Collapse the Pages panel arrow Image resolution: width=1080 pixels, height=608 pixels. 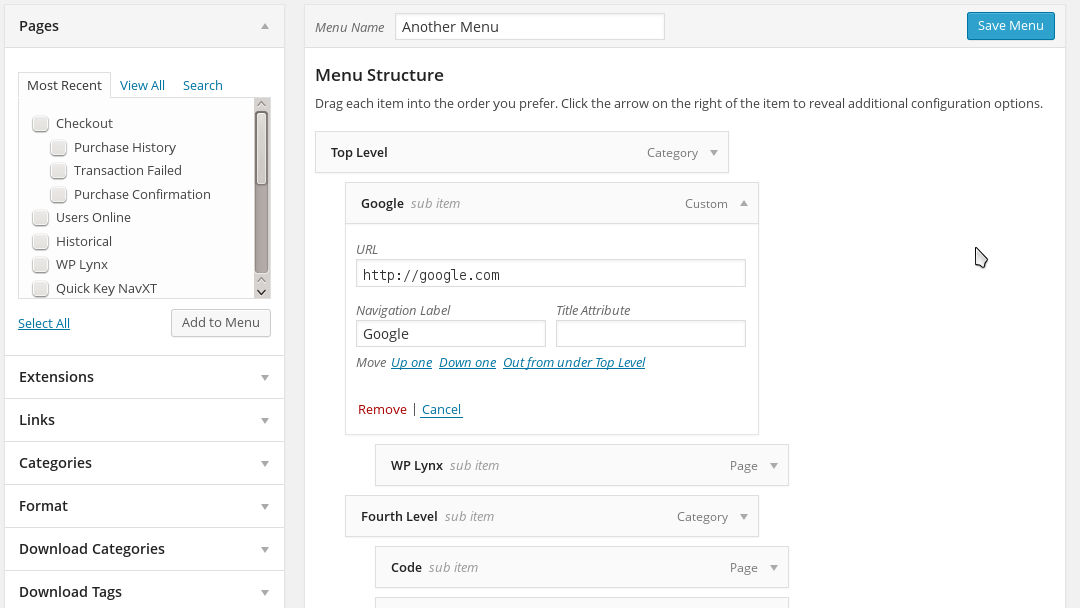click(x=265, y=26)
